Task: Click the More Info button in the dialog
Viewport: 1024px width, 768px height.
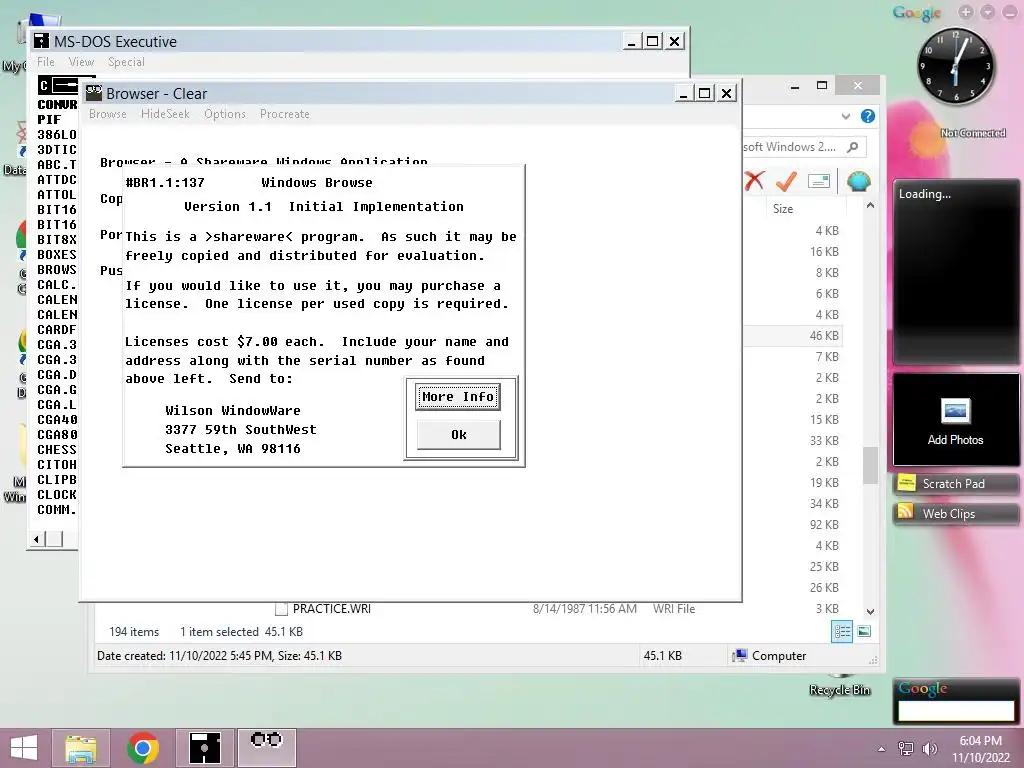Action: [x=458, y=396]
